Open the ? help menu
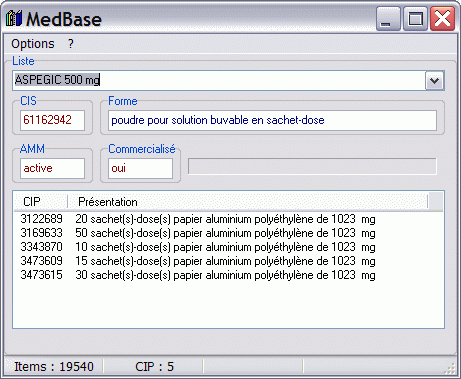This screenshot has width=461, height=379. 70,44
